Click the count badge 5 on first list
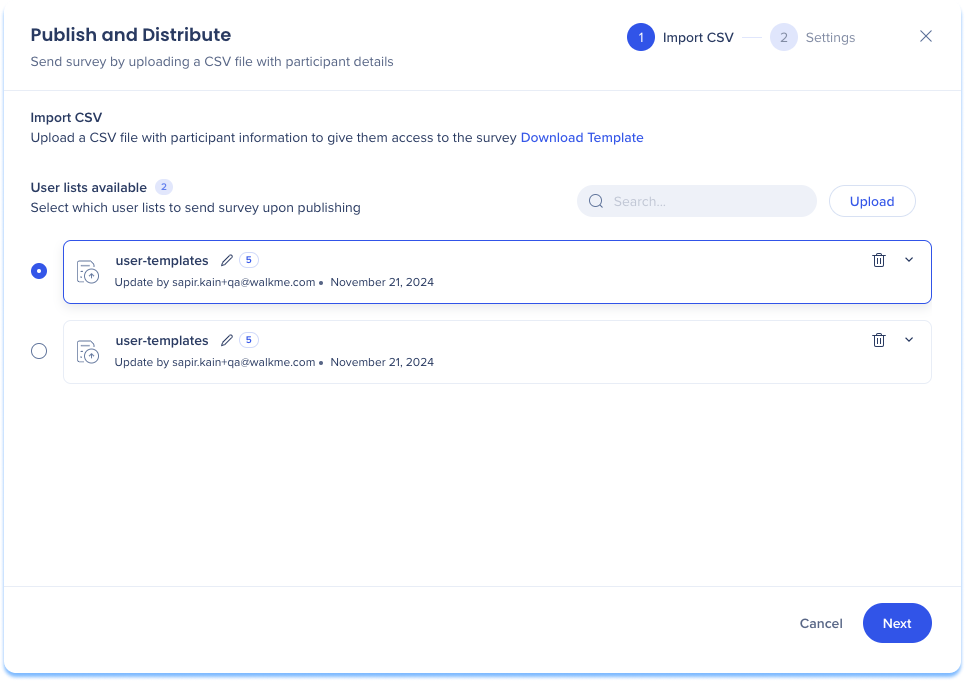 248,260
